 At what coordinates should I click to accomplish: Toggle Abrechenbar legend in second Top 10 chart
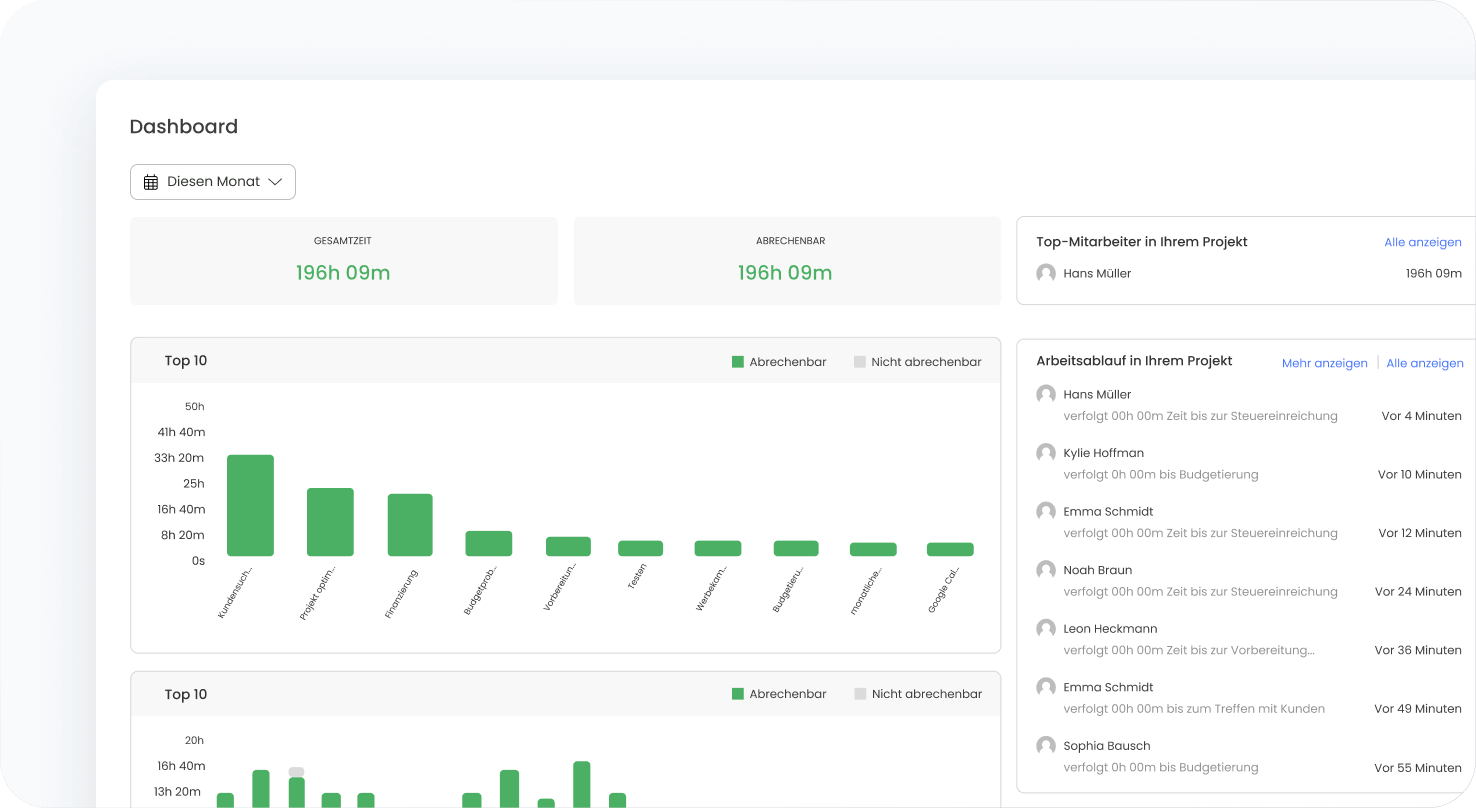coord(779,694)
